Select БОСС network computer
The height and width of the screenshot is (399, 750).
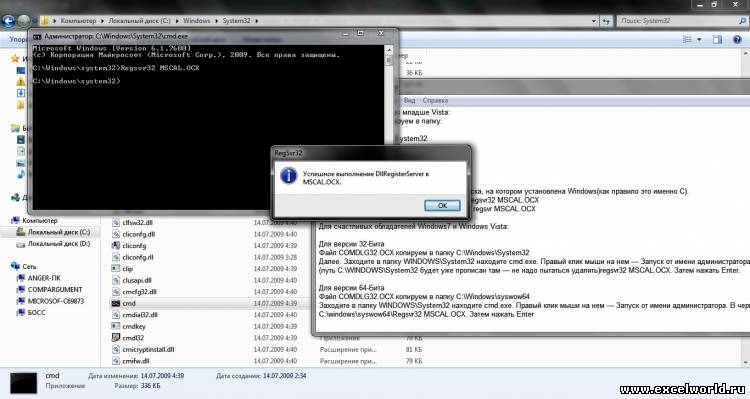(x=36, y=312)
